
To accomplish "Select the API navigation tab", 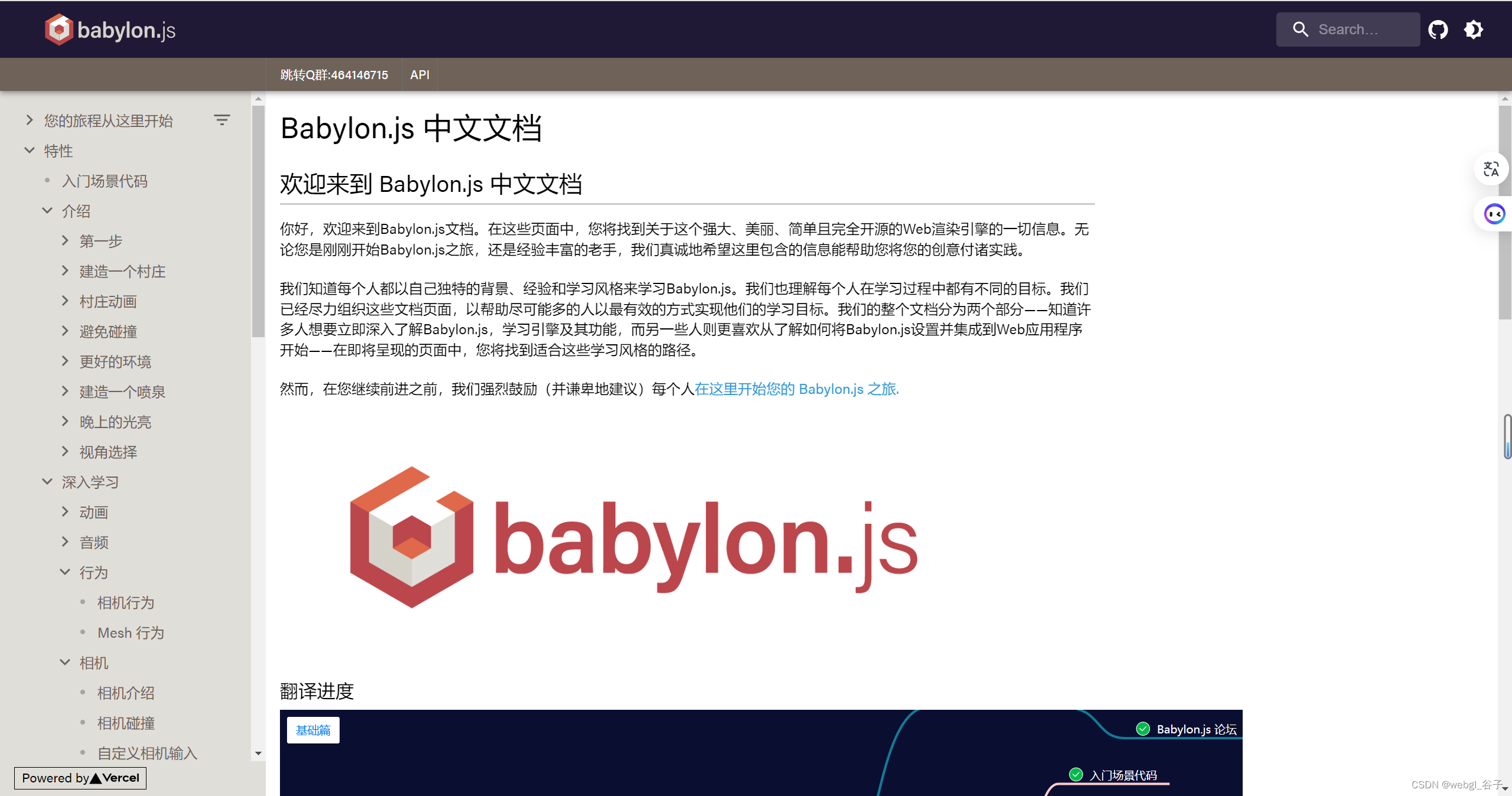I will click(x=419, y=74).
